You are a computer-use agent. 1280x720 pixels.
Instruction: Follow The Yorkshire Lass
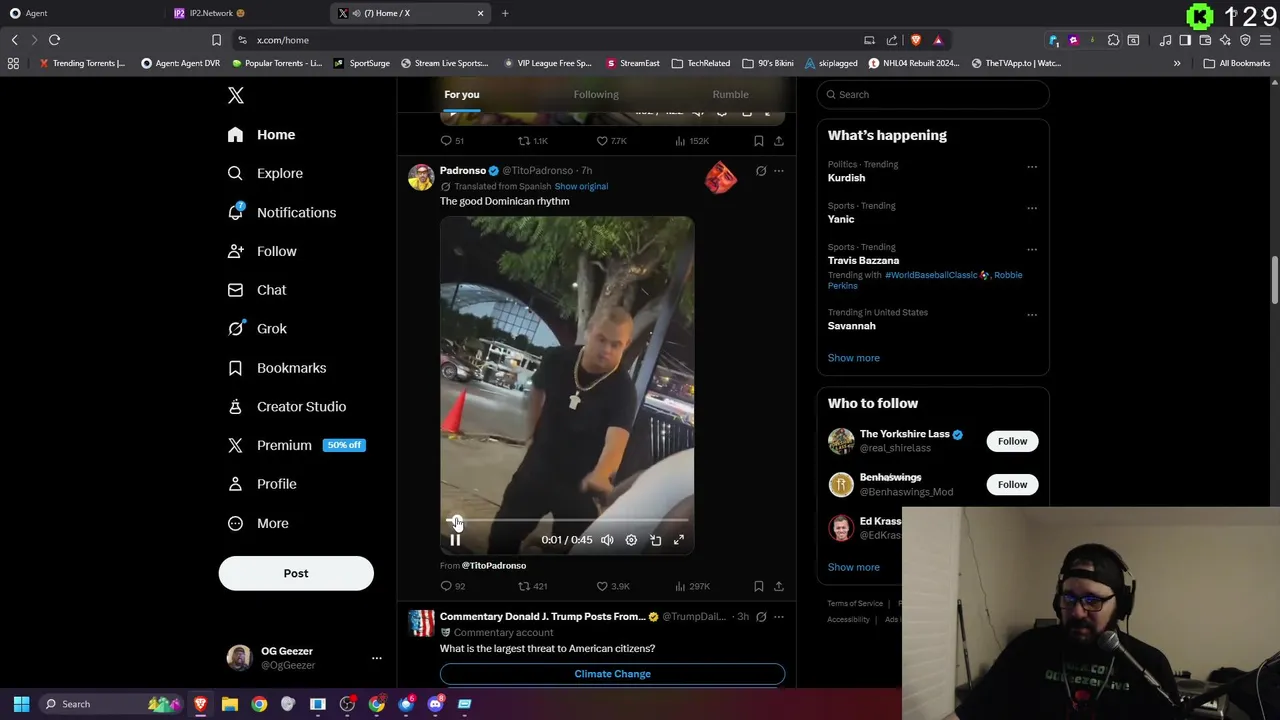point(1012,441)
